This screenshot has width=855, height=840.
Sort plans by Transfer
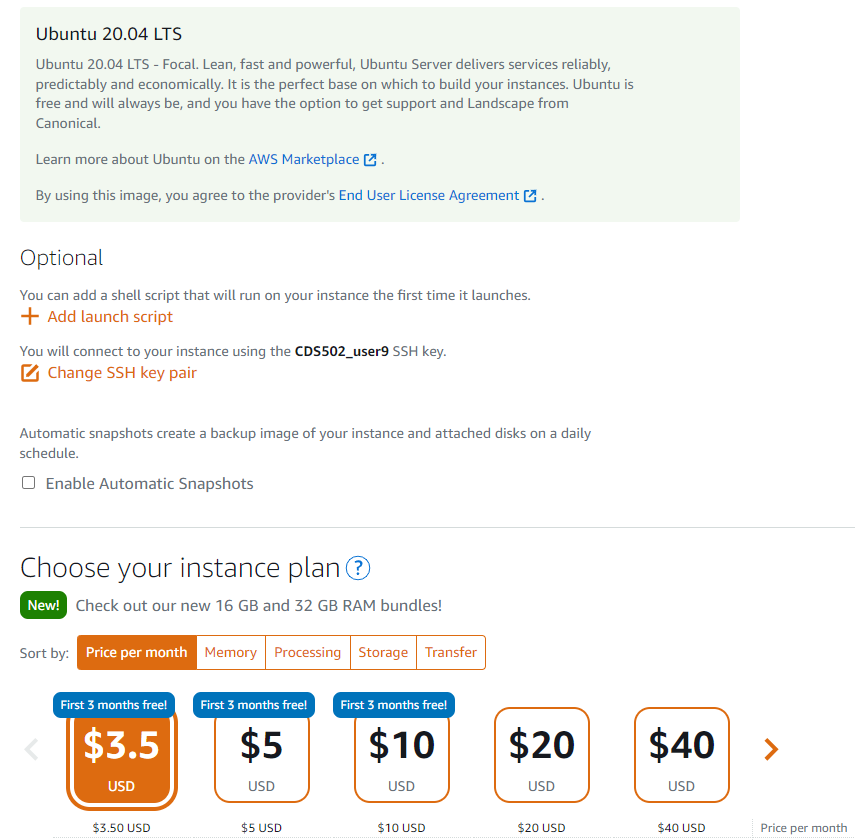(x=451, y=652)
